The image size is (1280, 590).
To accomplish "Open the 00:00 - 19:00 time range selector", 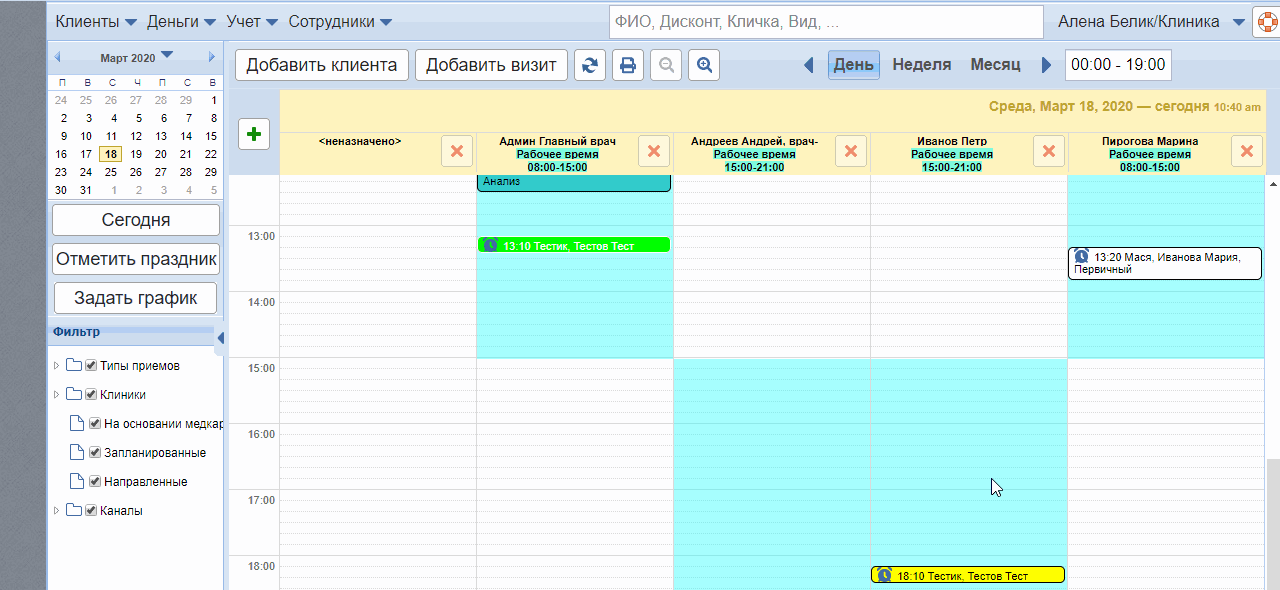I will point(1118,65).
